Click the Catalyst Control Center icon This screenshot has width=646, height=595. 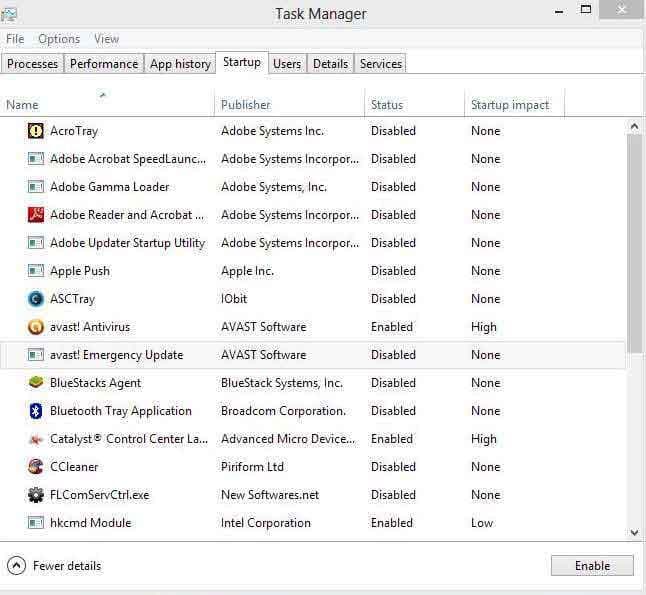tap(36, 439)
